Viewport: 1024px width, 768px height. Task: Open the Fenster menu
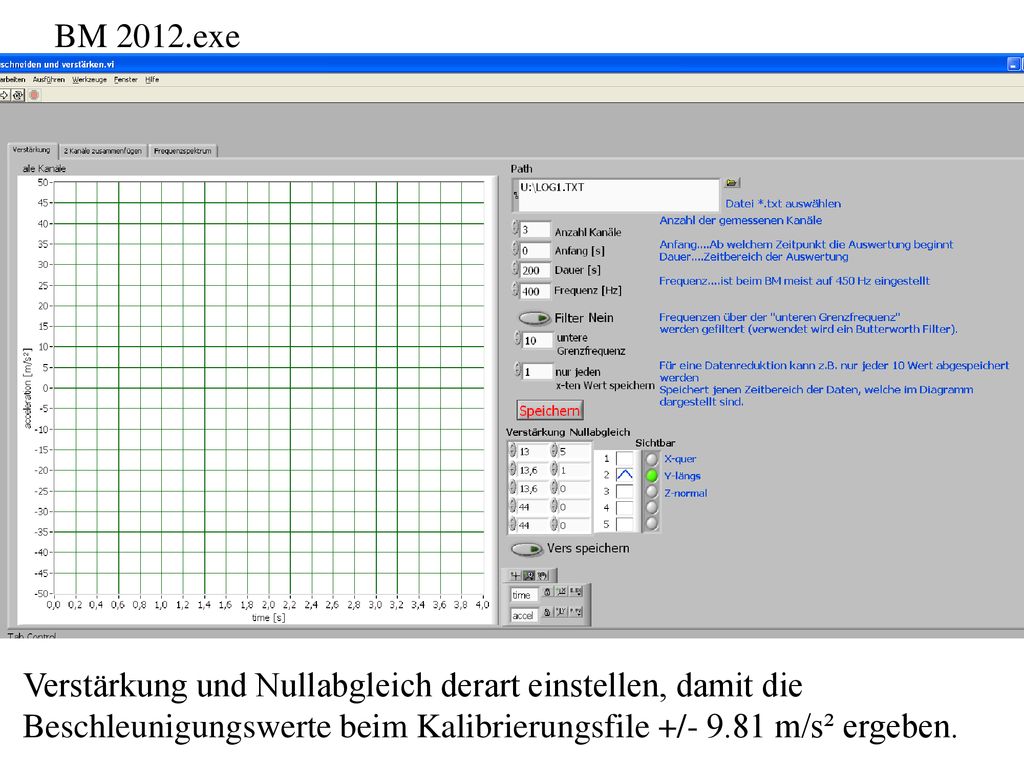point(126,80)
